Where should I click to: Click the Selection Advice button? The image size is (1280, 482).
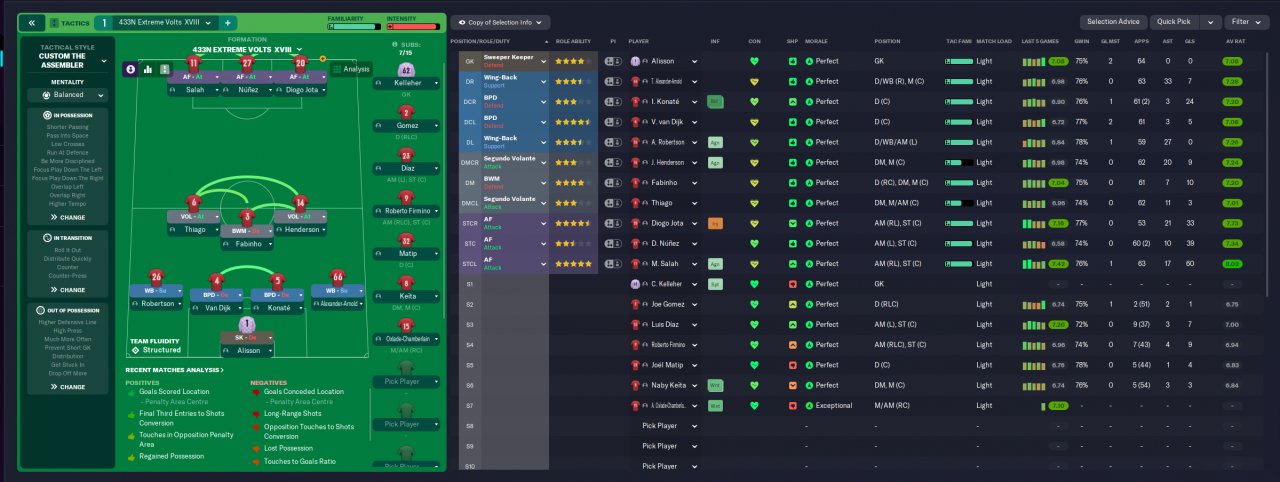point(1113,22)
